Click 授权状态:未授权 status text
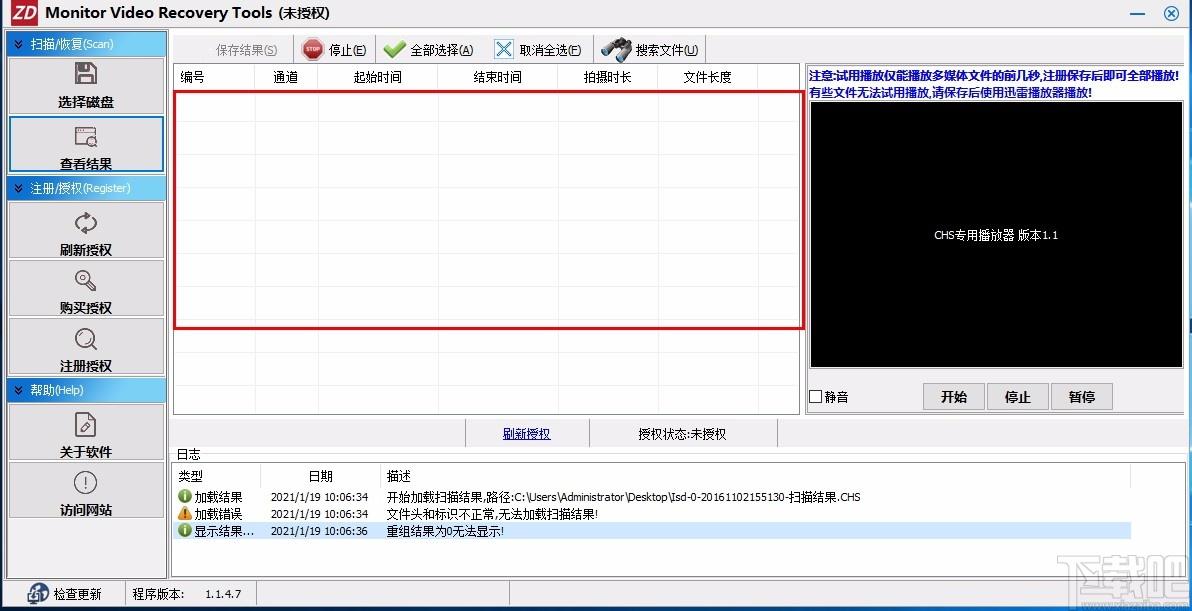 coord(683,434)
